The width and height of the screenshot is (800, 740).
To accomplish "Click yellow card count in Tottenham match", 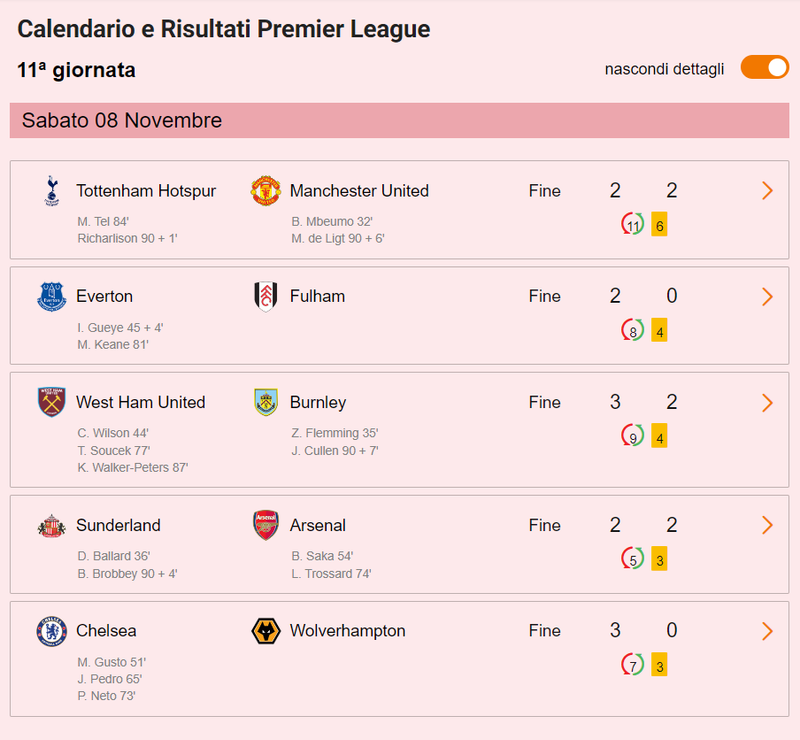I will (x=659, y=225).
